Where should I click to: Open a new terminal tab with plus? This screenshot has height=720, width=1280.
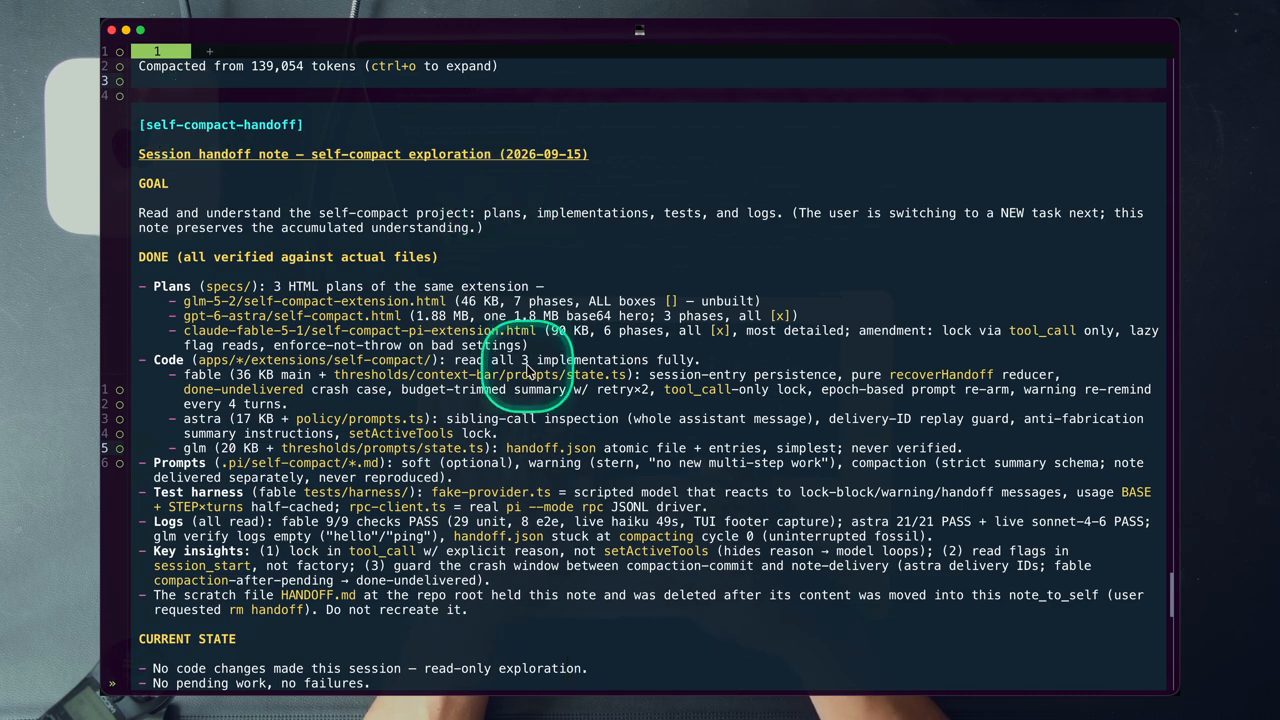pos(209,51)
